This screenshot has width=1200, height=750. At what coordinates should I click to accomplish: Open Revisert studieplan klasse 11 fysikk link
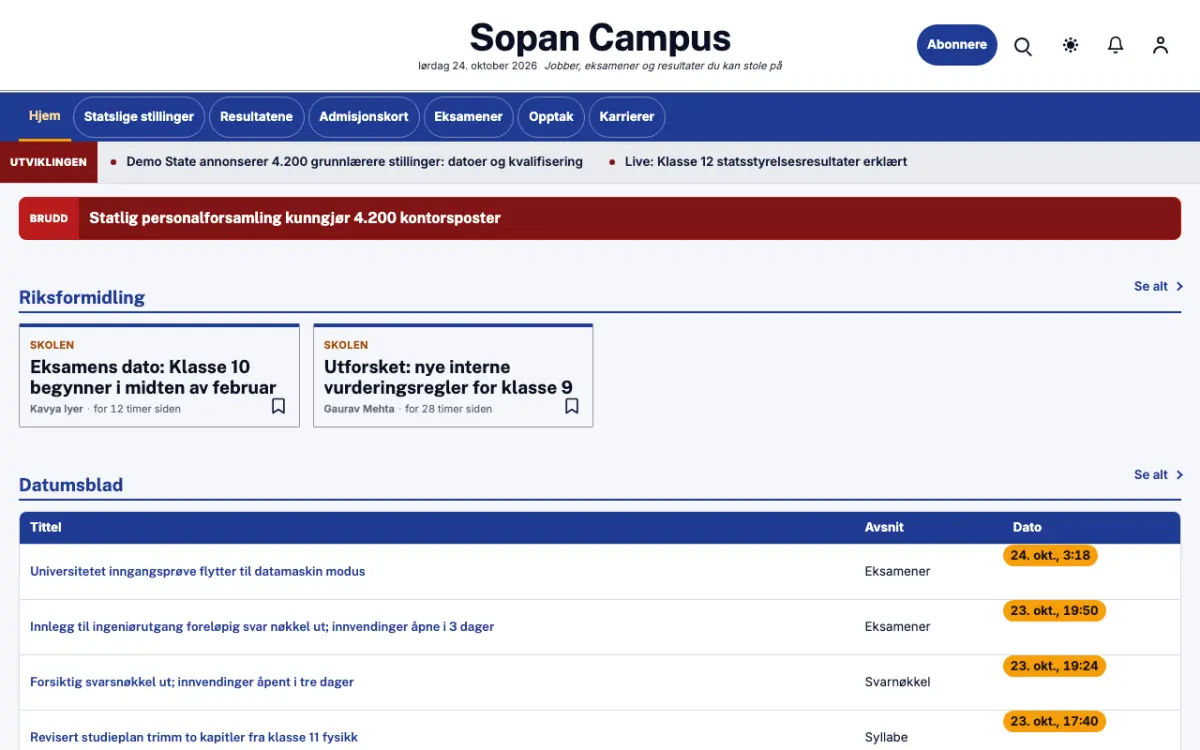[194, 737]
